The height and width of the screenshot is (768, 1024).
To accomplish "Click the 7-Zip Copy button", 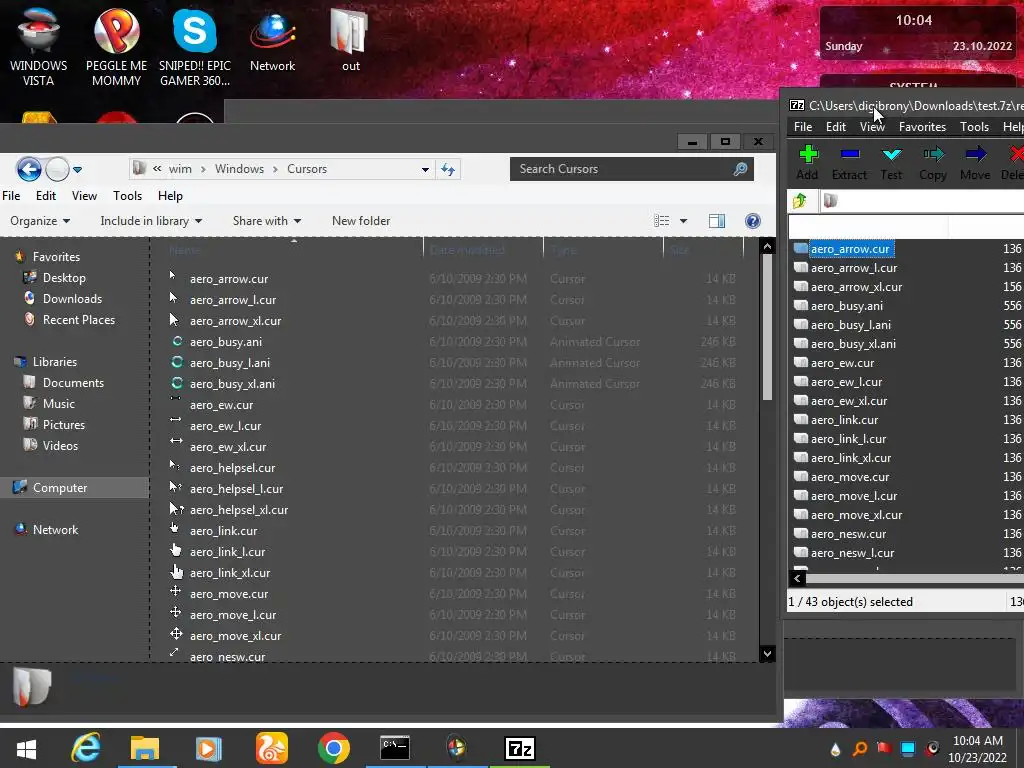I will pyautogui.click(x=933, y=163).
